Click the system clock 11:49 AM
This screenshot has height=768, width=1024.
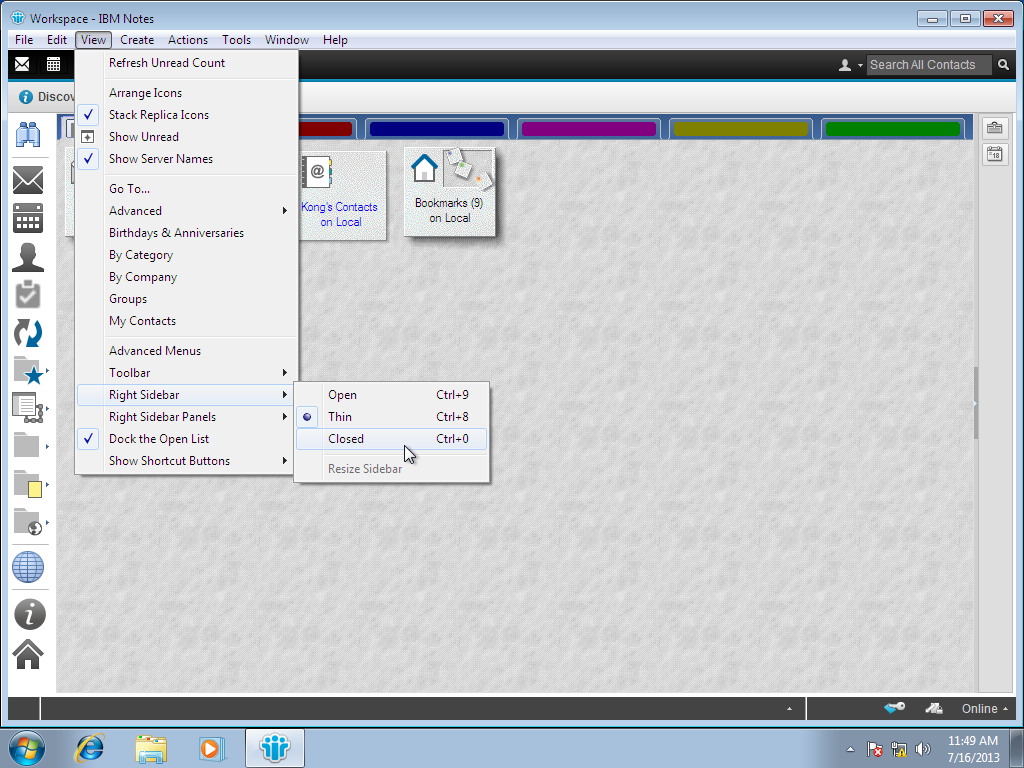pyautogui.click(x=973, y=741)
